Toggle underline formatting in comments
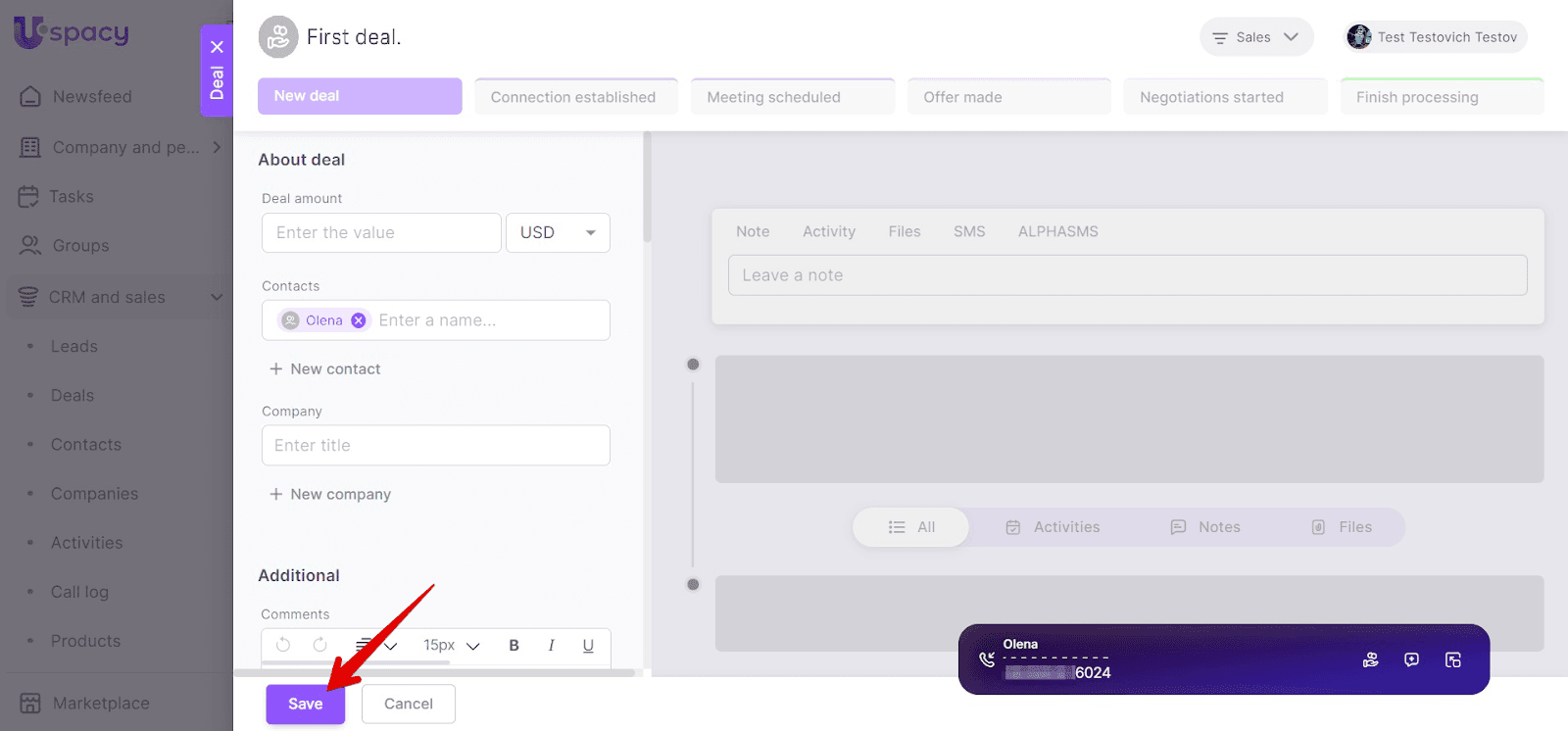 click(588, 645)
